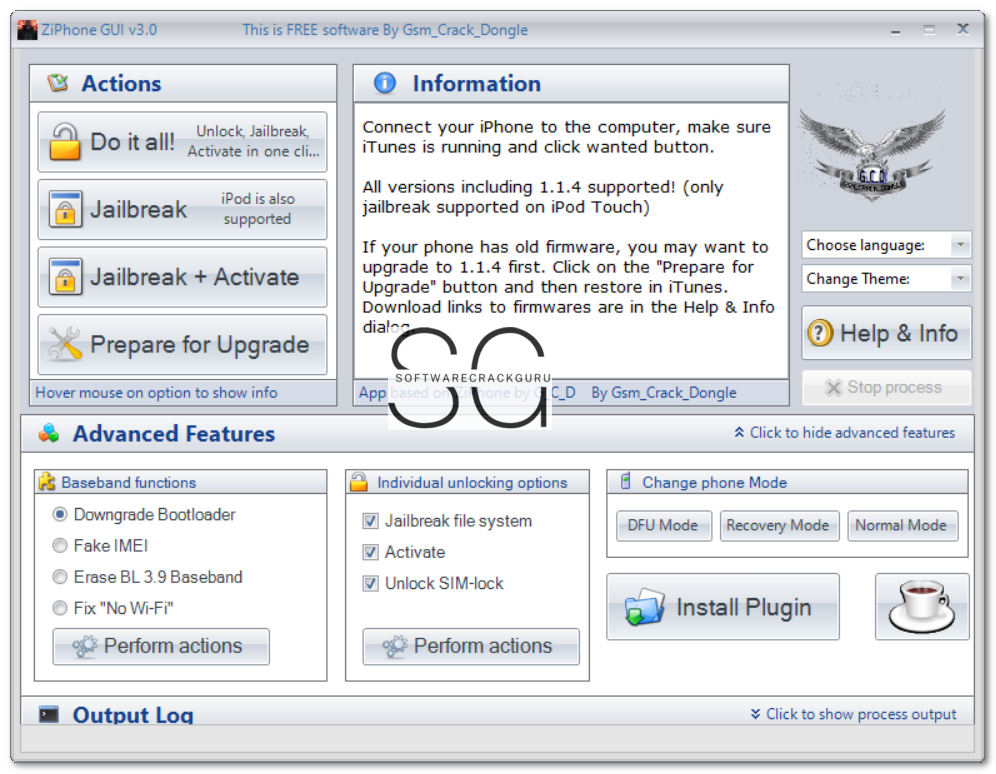Viewport: 996px width, 774px height.
Task: Click the Individual unlocking options padlock icon
Action: [359, 481]
